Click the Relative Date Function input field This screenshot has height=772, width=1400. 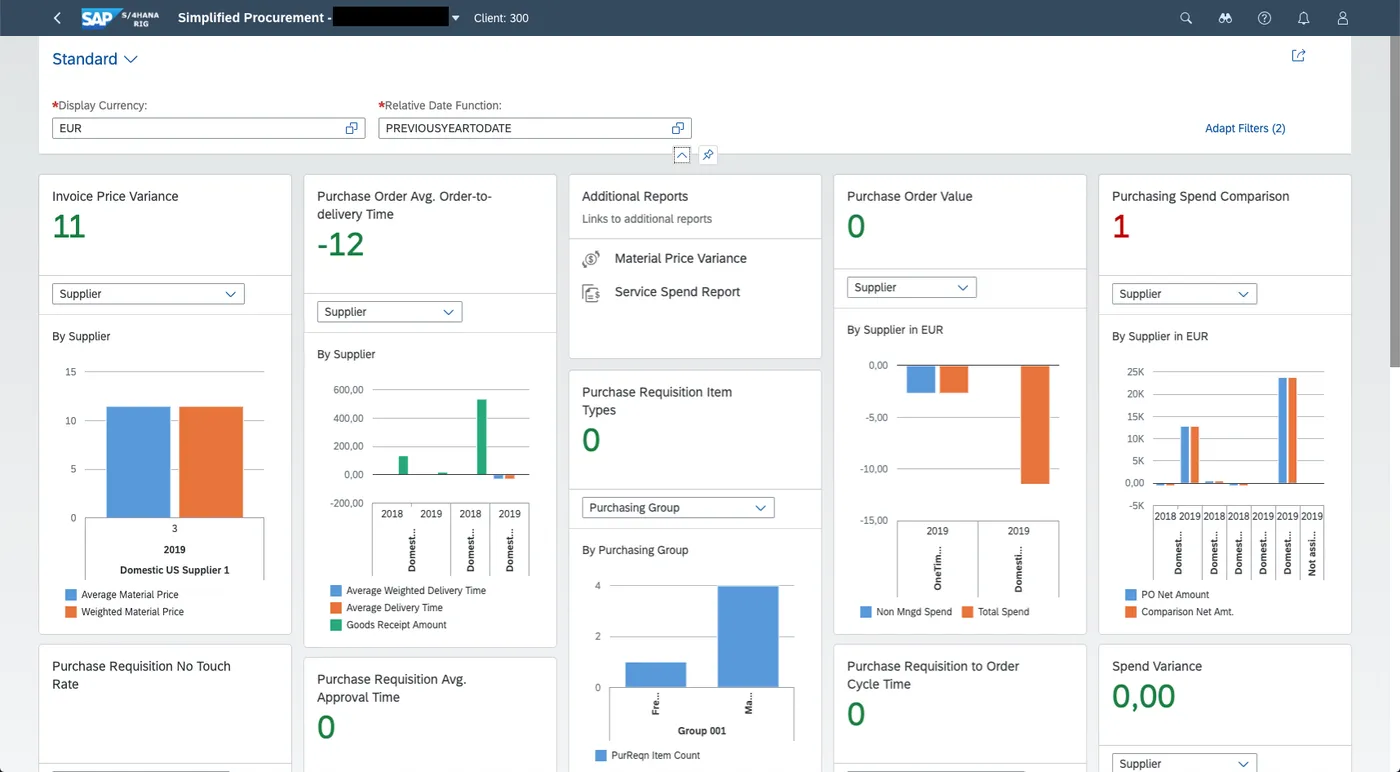[534, 128]
